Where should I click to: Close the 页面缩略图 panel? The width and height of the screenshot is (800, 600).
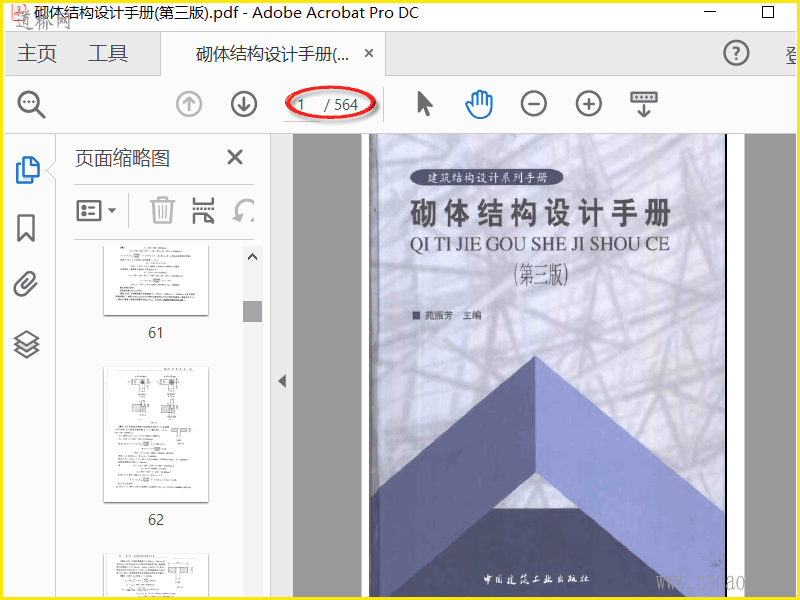(235, 157)
